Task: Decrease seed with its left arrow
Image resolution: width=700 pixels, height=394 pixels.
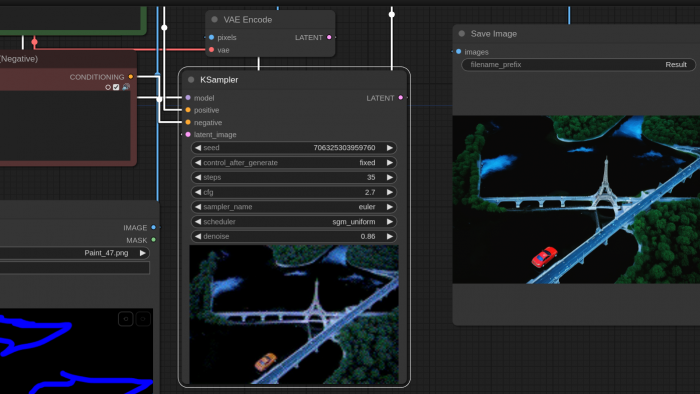Action: [198, 148]
